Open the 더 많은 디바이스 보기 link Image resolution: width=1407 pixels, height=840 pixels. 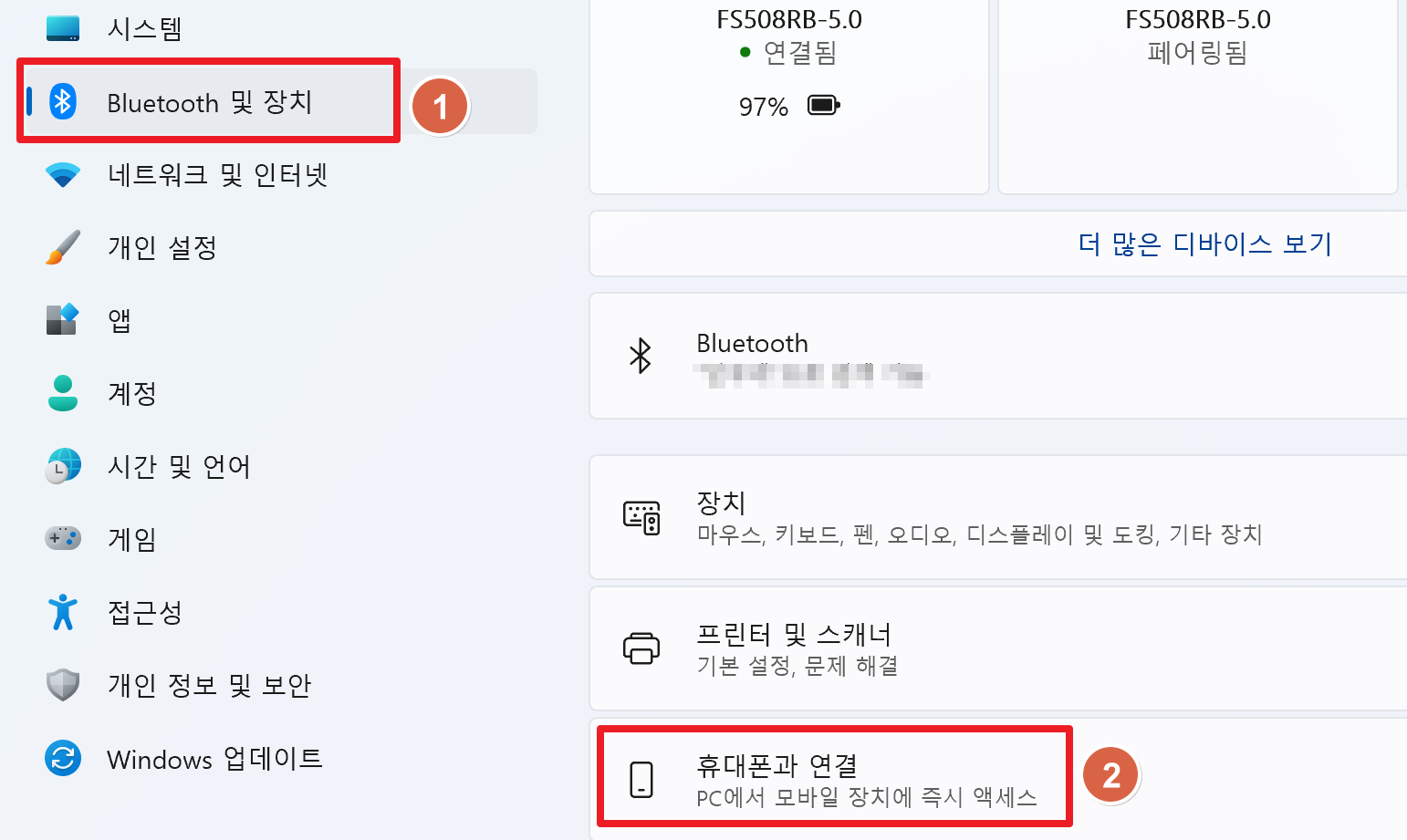point(1203,244)
